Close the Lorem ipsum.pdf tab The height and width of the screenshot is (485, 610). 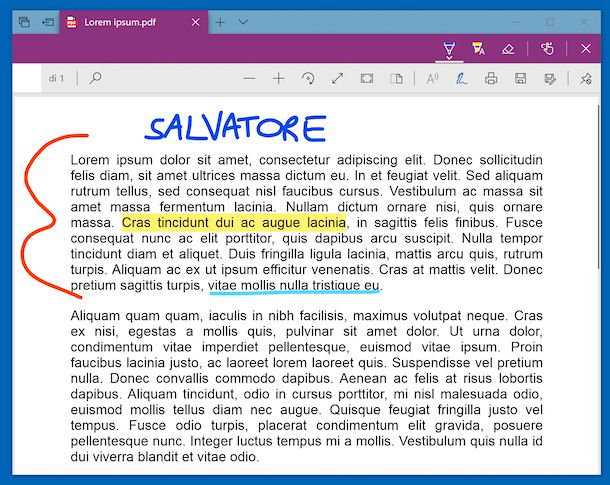195,22
